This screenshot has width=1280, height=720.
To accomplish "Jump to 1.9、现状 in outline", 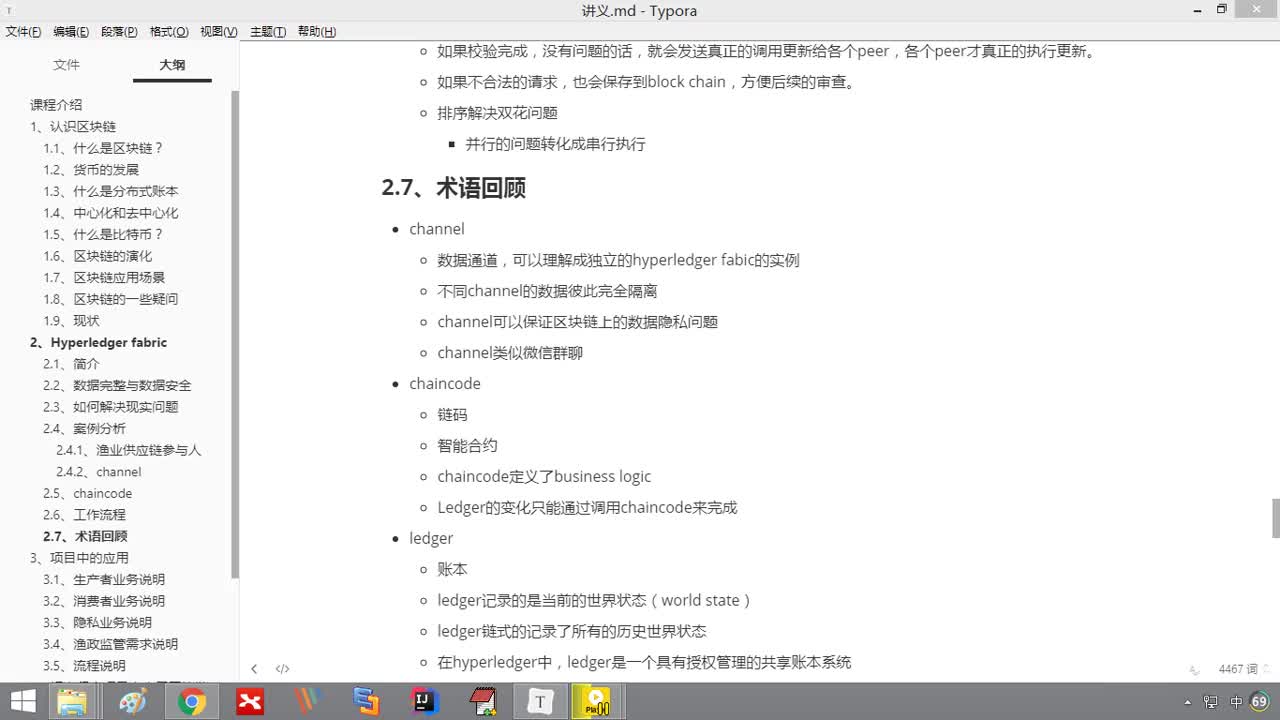I will tap(71, 321).
